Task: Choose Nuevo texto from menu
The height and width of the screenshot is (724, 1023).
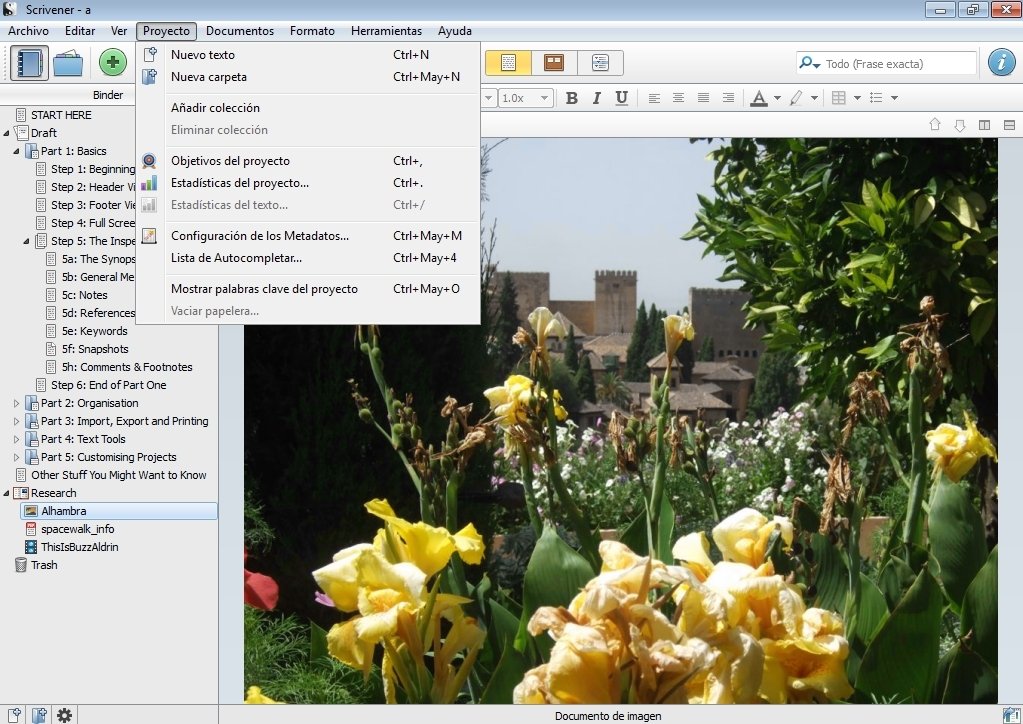Action: [309, 55]
